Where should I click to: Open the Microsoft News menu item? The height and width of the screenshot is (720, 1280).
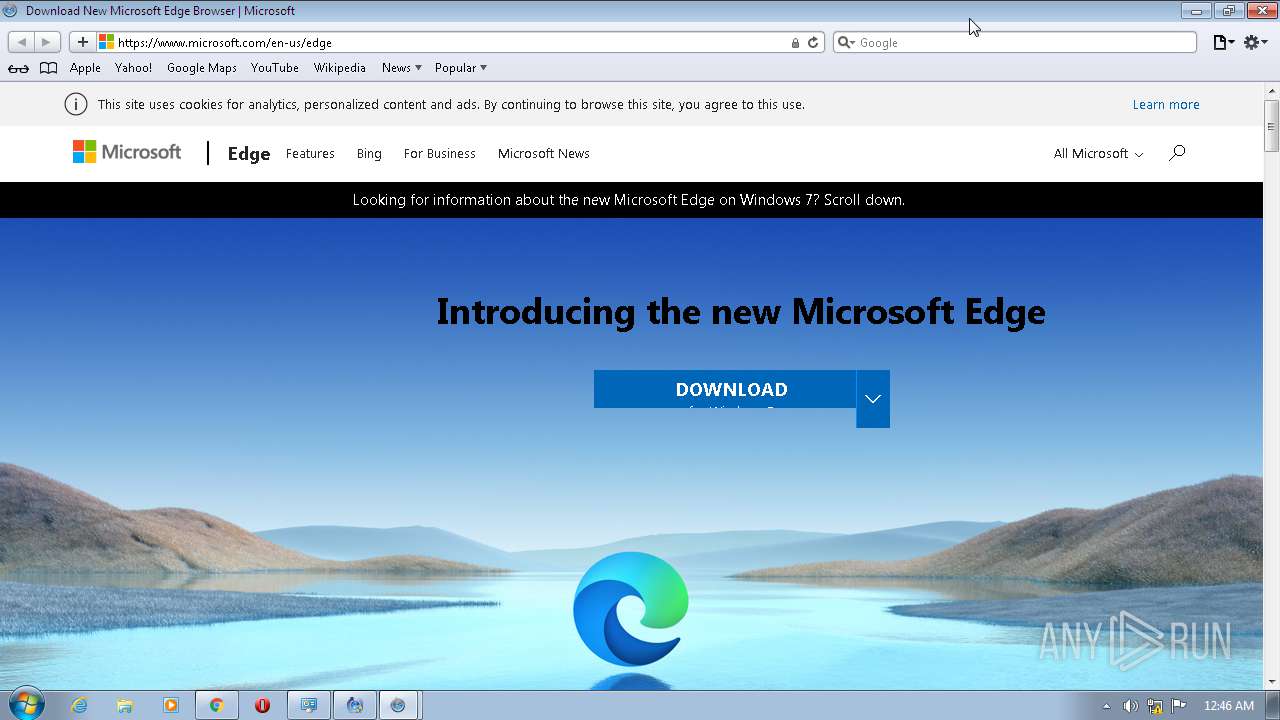(544, 153)
